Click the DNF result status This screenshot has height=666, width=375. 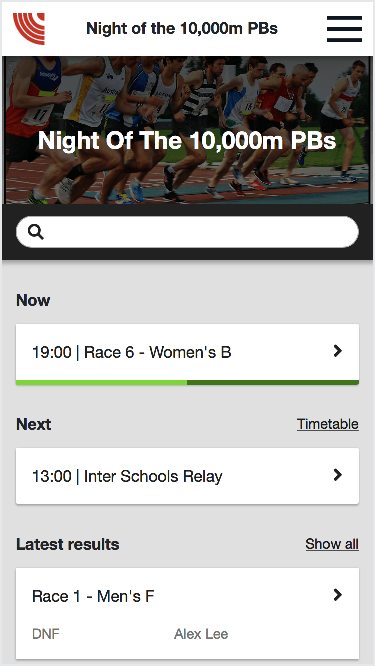[46, 635]
